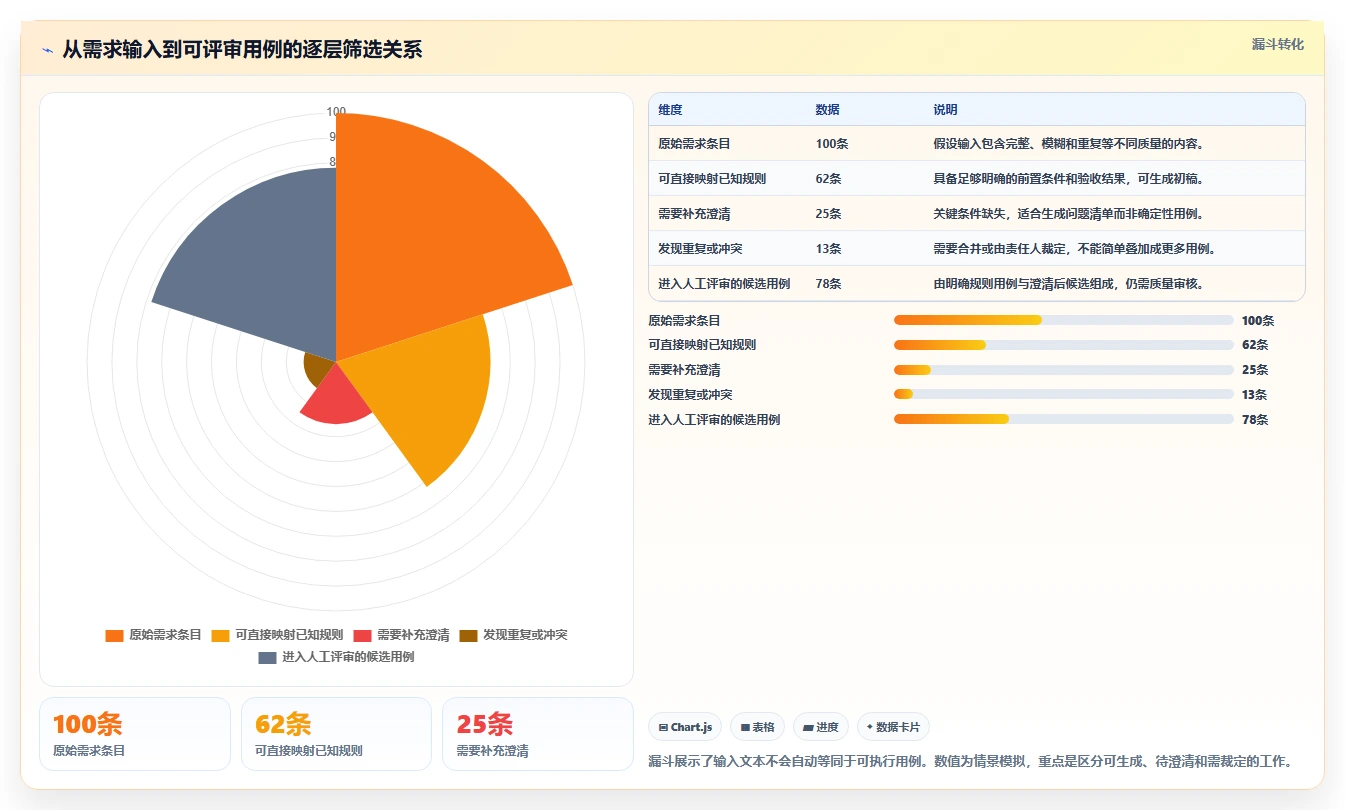Click the 进度 chip
This screenshot has height=810, width=1345.
pyautogui.click(x=820, y=727)
